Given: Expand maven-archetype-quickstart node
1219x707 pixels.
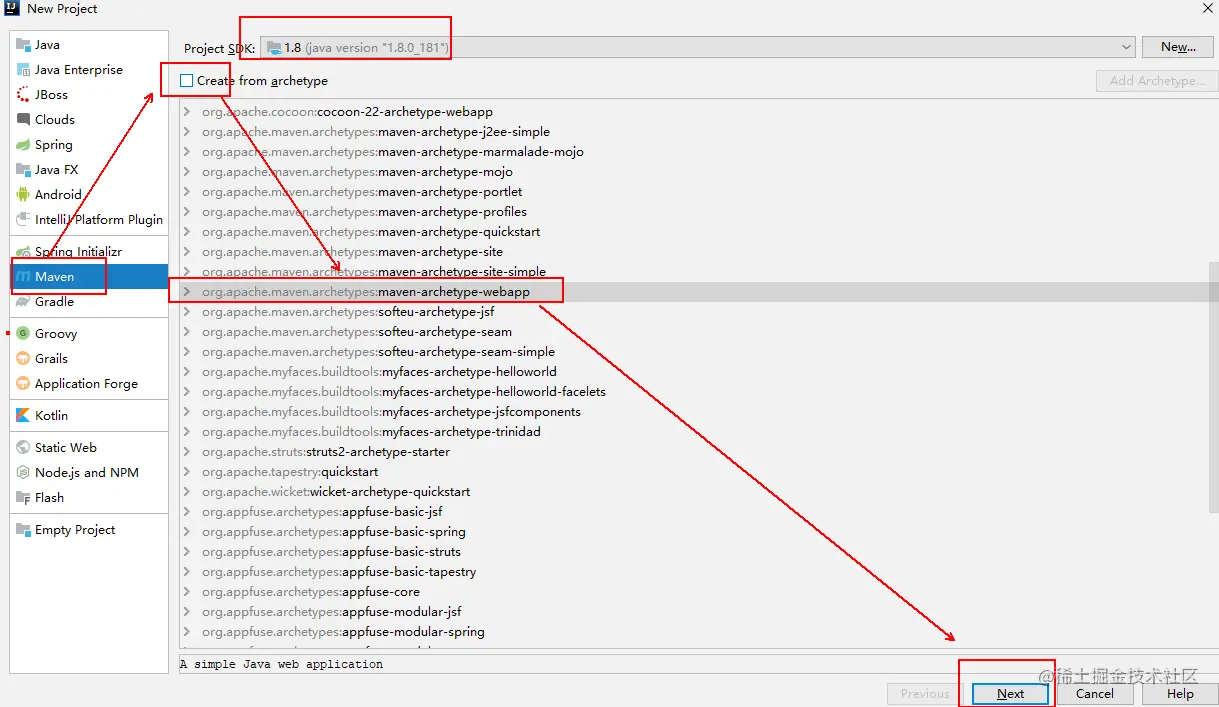Looking at the screenshot, I should coord(187,232).
